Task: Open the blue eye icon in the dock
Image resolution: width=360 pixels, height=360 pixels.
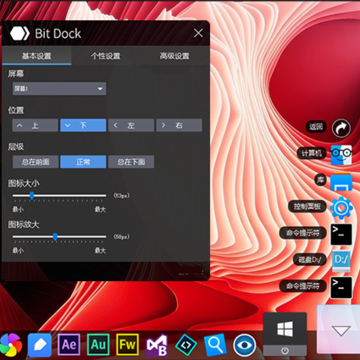Action: point(244,345)
